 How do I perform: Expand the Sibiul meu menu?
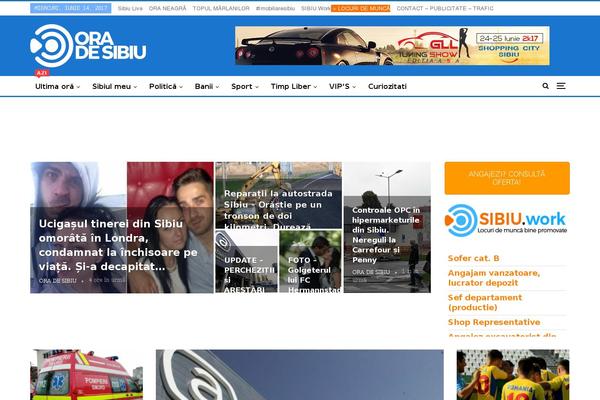click(114, 87)
